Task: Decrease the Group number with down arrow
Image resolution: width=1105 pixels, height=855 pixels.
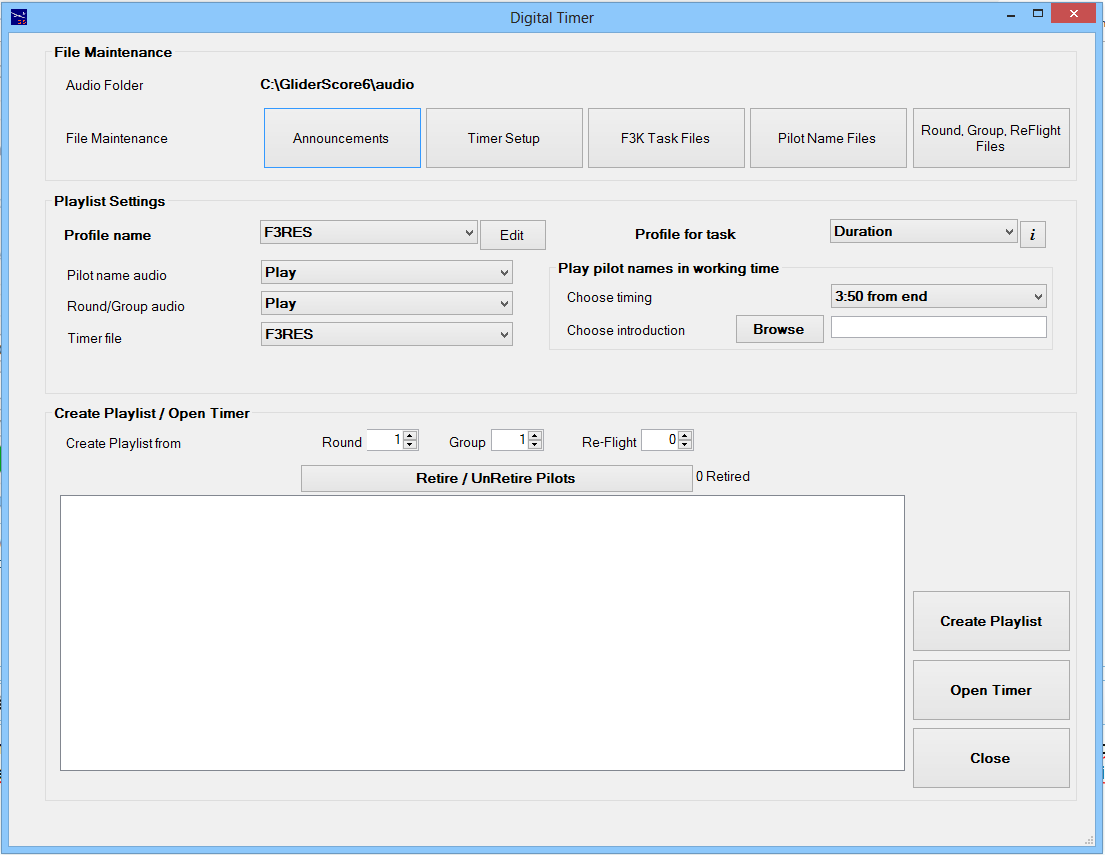Action: tap(535, 445)
